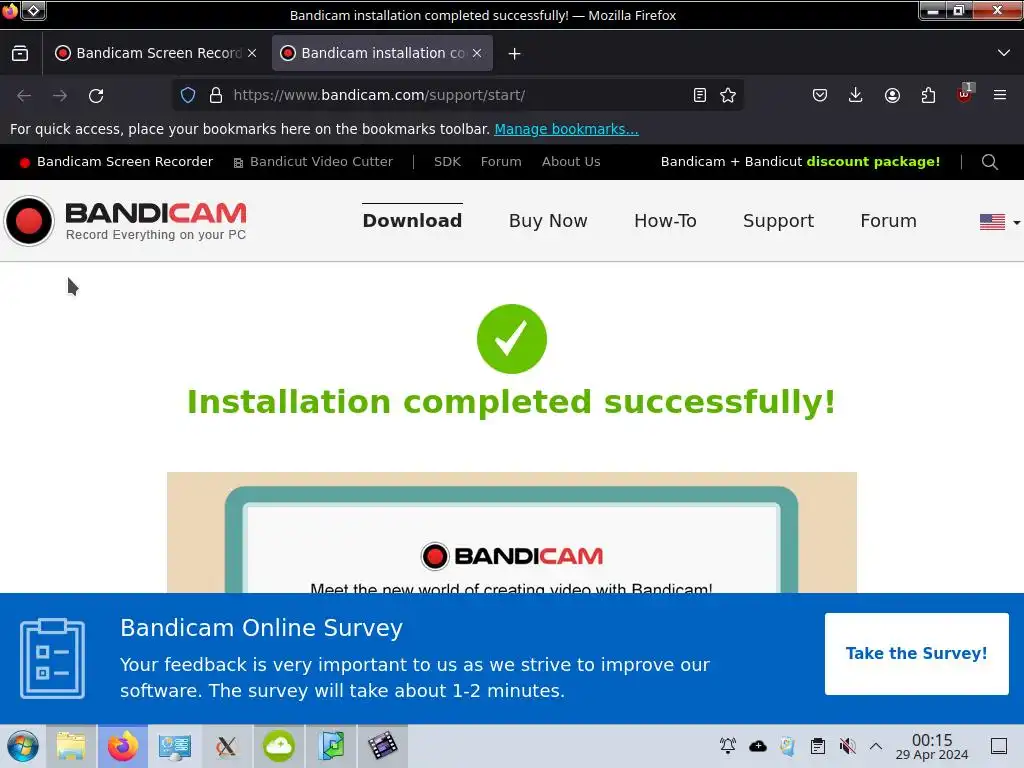Open the Firefox hamburger menu
Screen dimensions: 1024x768
pos(1000,95)
